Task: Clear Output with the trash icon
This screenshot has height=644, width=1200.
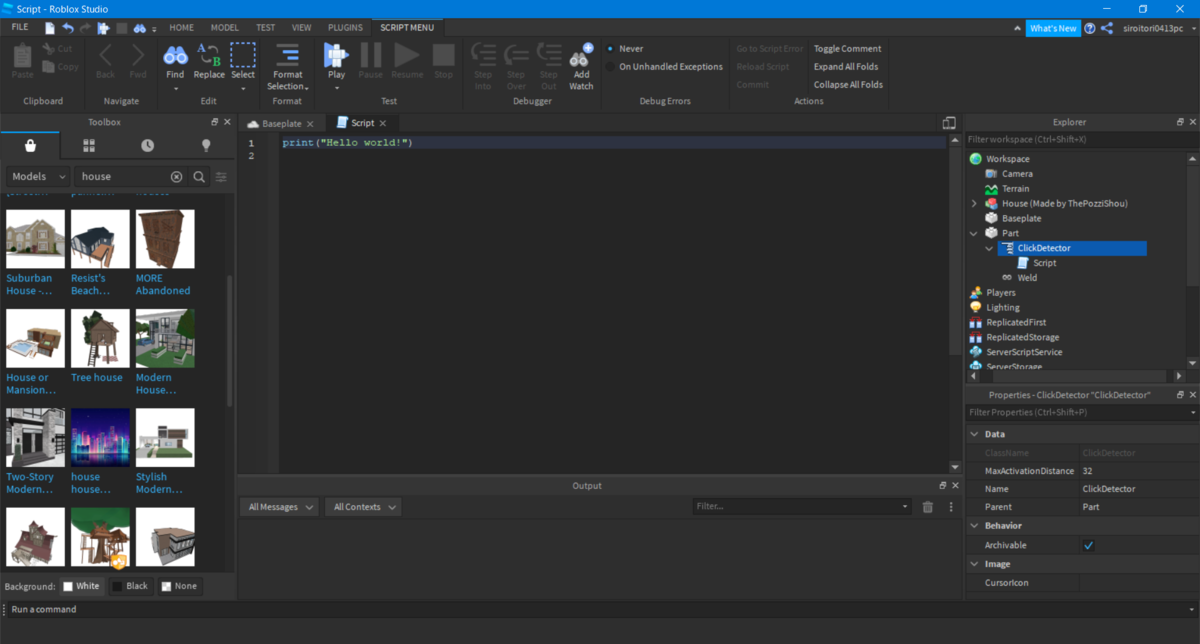Action: [928, 507]
